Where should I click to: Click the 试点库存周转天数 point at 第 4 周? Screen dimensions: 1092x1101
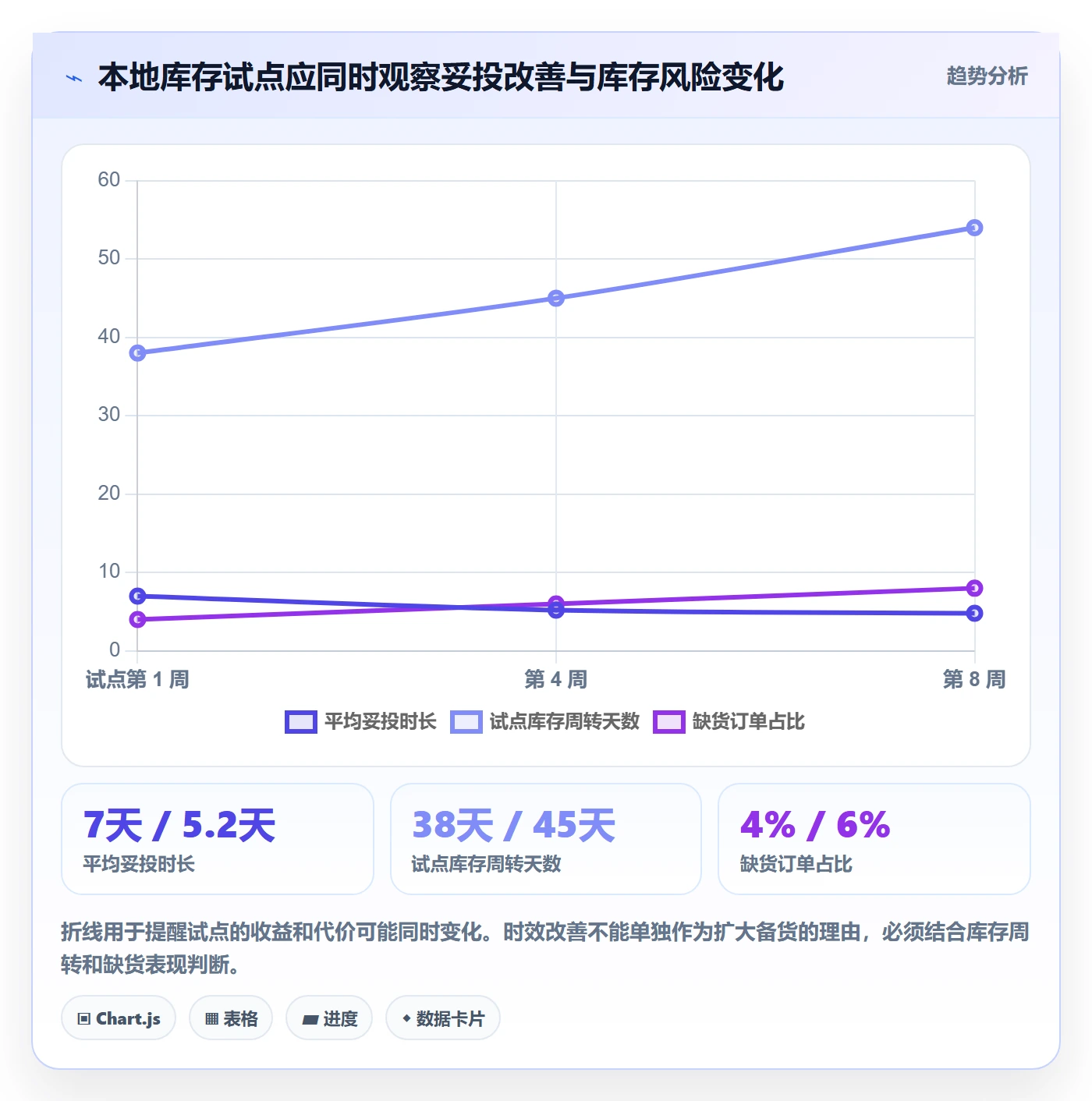pyautogui.click(x=556, y=298)
